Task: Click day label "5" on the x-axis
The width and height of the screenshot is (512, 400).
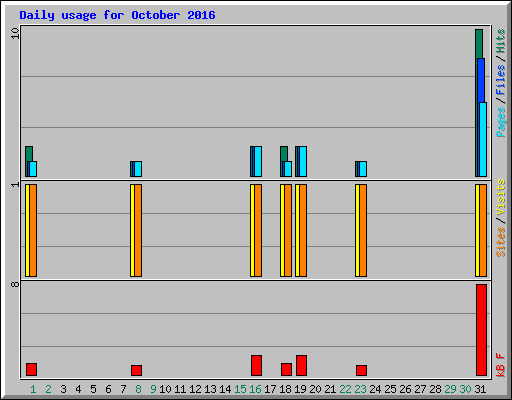Action: pyautogui.click(x=93, y=389)
